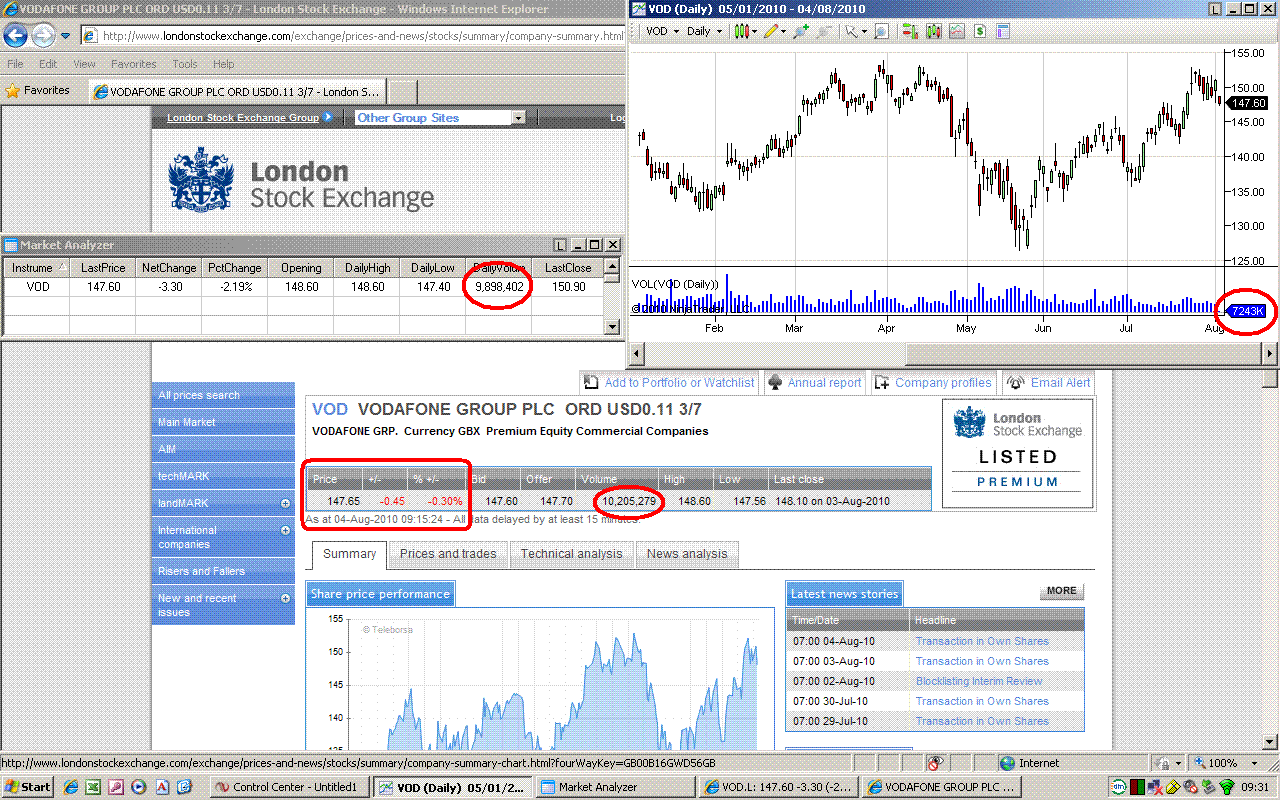Click the Market Analyzer vertical scrollbar up arrow

613,267
